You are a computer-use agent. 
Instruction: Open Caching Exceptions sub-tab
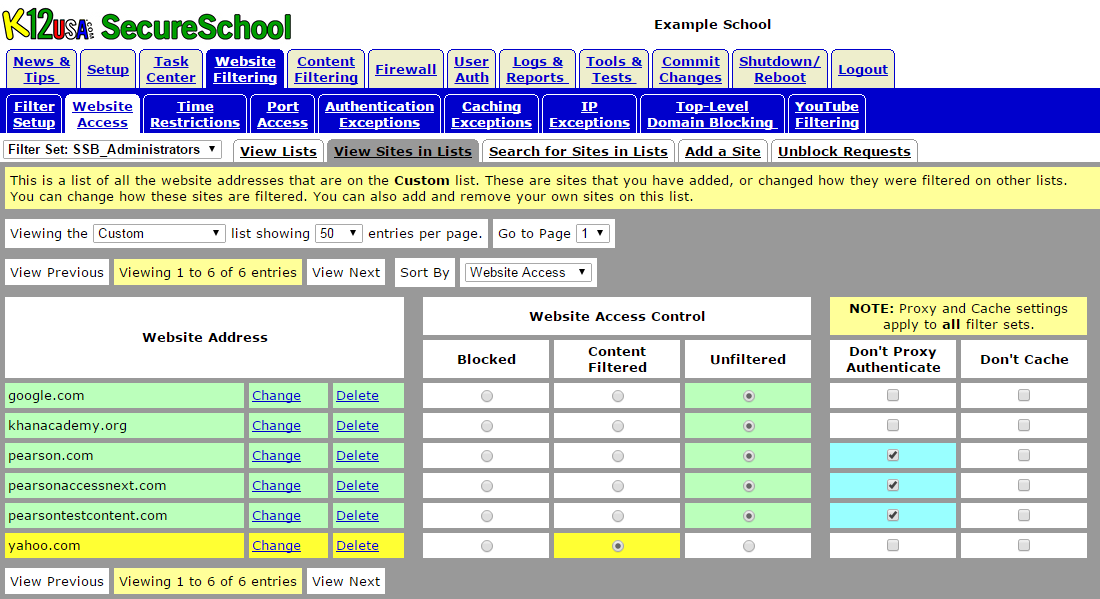pyautogui.click(x=491, y=114)
